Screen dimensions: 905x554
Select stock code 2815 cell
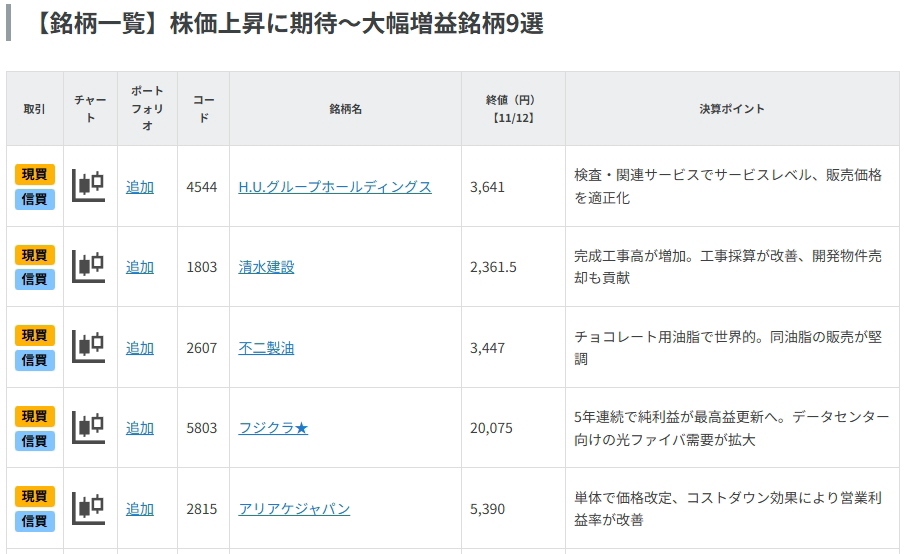[201, 509]
